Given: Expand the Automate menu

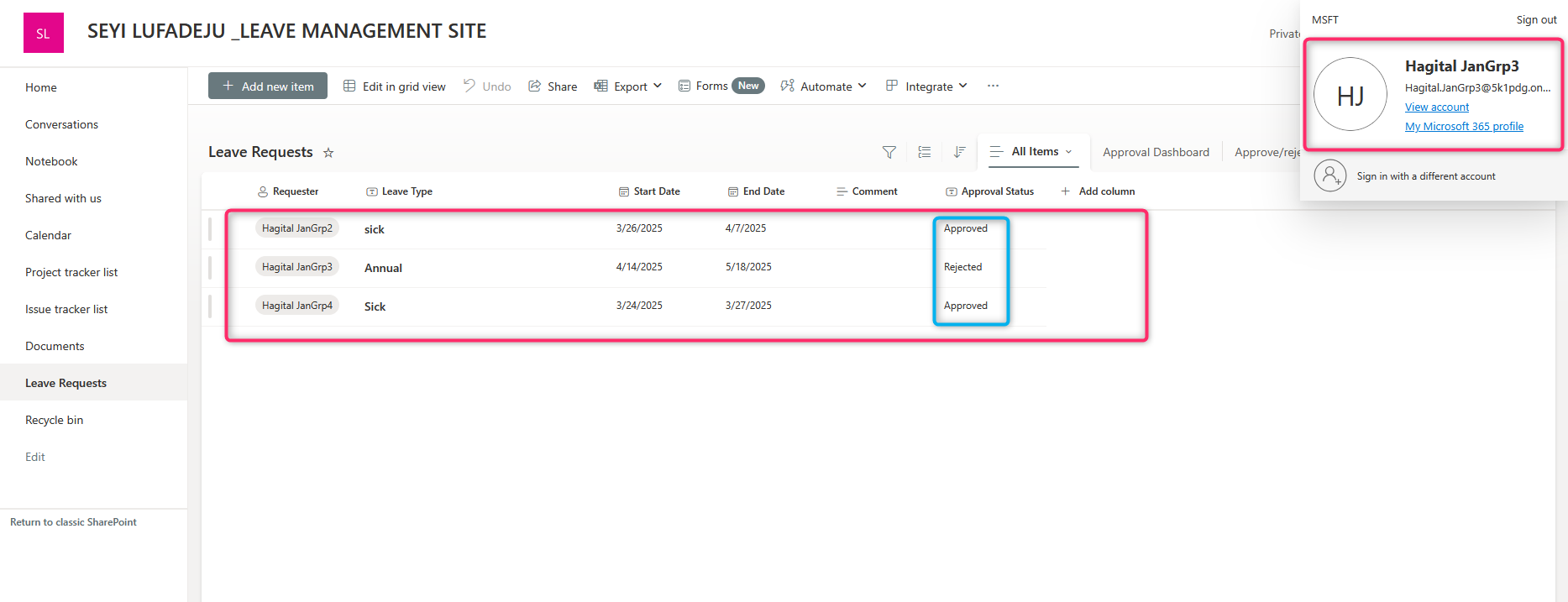Looking at the screenshot, I should click(823, 86).
